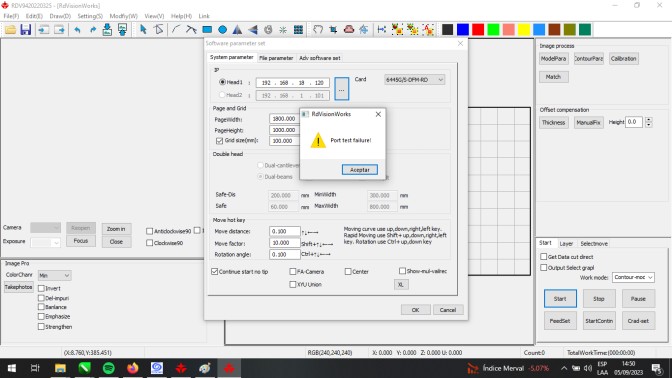Open Firefox from the taskbar
This screenshot has width=672, height=378.
tap(133, 368)
